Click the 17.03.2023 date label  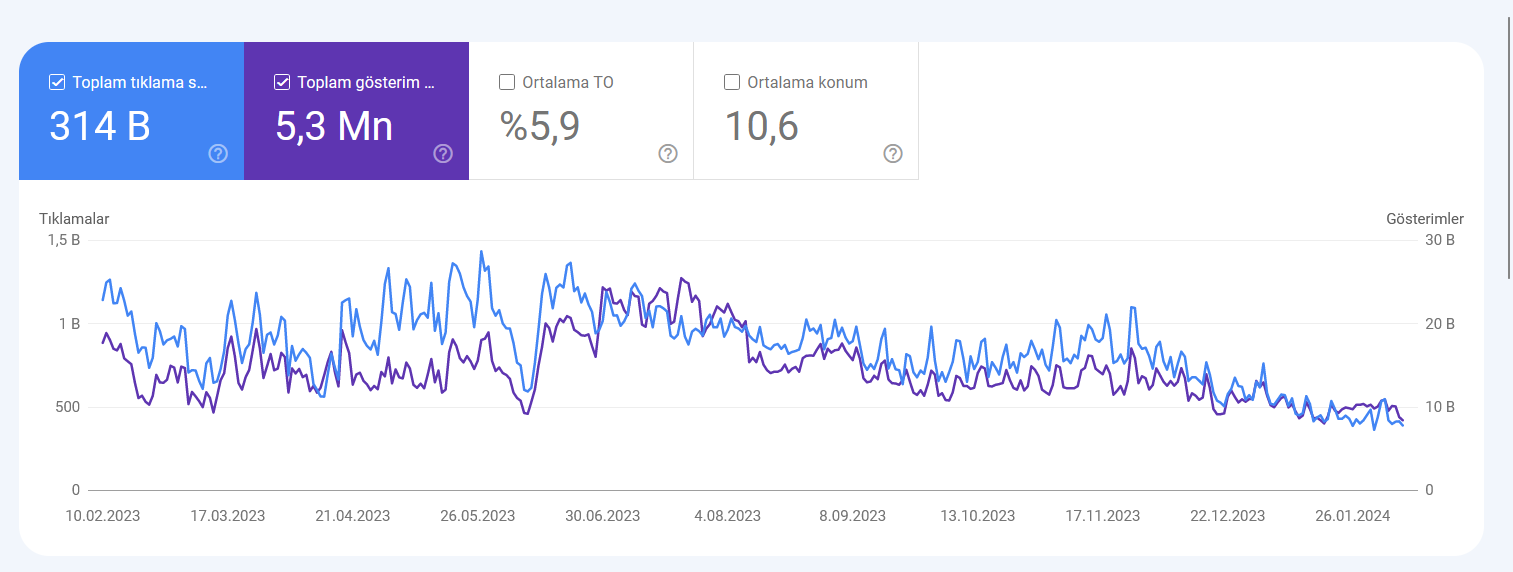[x=228, y=516]
